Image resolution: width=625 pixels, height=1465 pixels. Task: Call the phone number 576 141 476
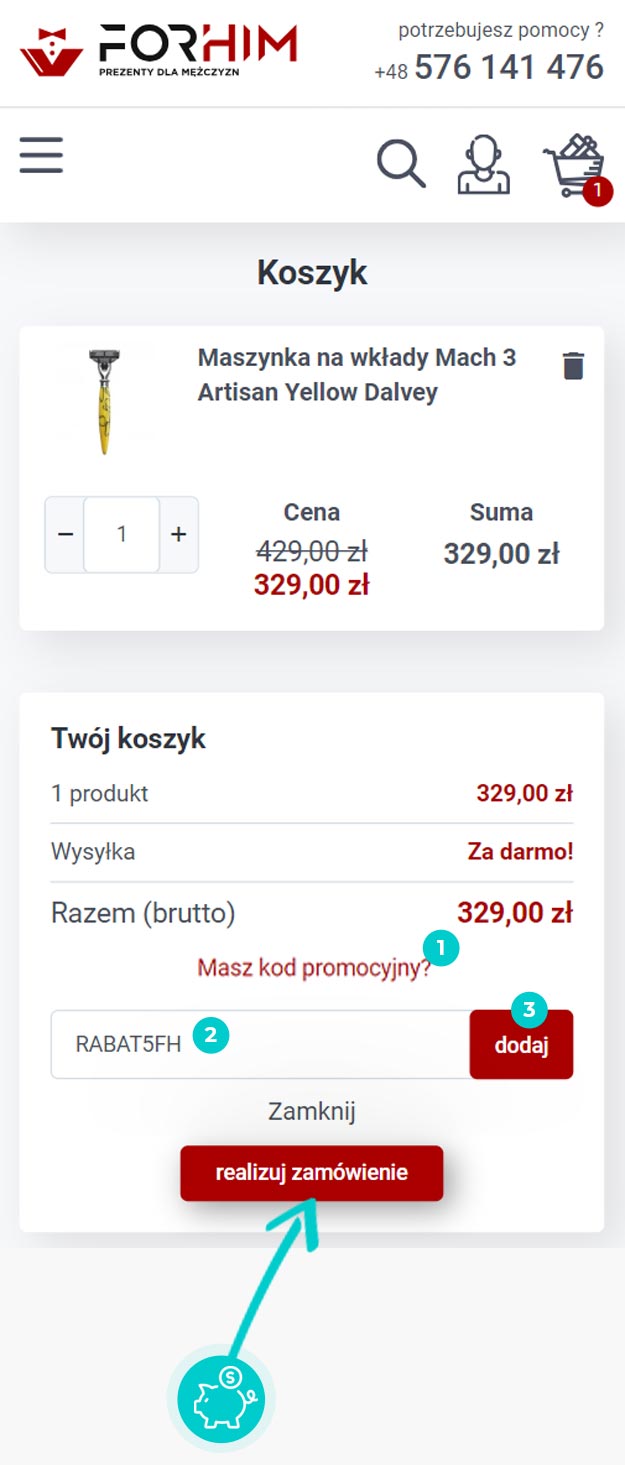point(509,67)
